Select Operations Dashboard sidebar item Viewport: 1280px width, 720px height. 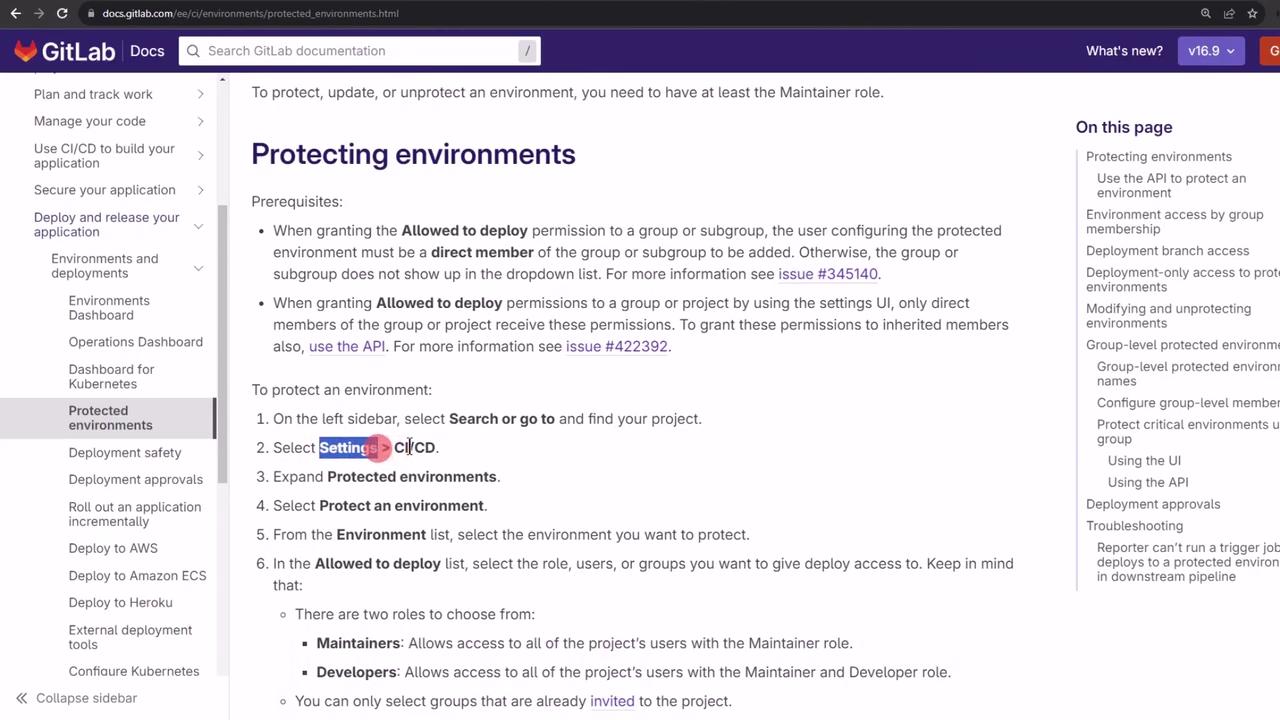(x=135, y=342)
